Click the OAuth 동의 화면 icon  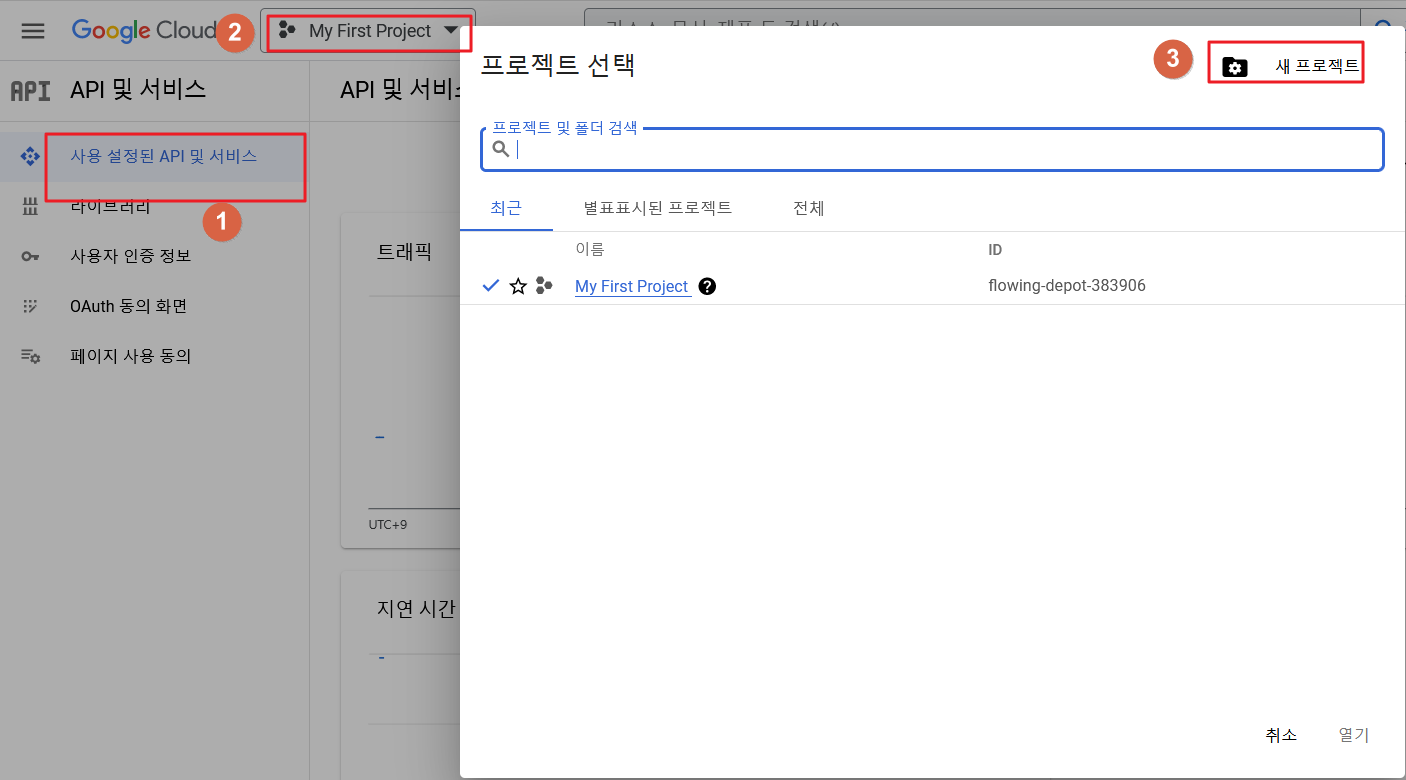(30, 307)
